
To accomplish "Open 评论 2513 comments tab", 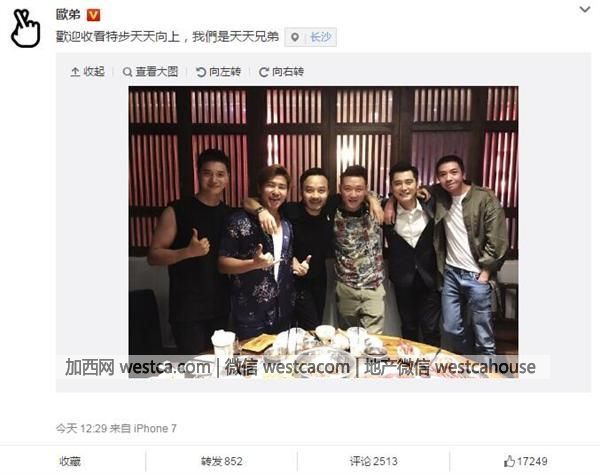I will 373,461.
